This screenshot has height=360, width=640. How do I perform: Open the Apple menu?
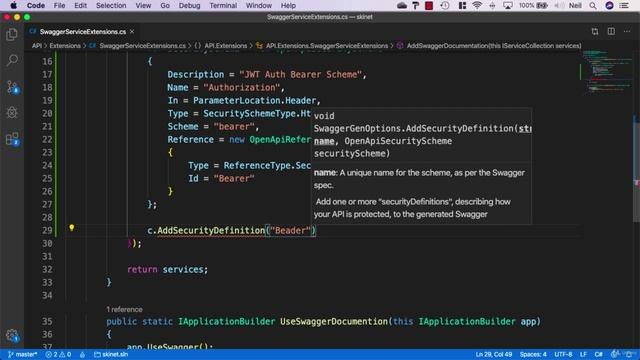[13, 5]
